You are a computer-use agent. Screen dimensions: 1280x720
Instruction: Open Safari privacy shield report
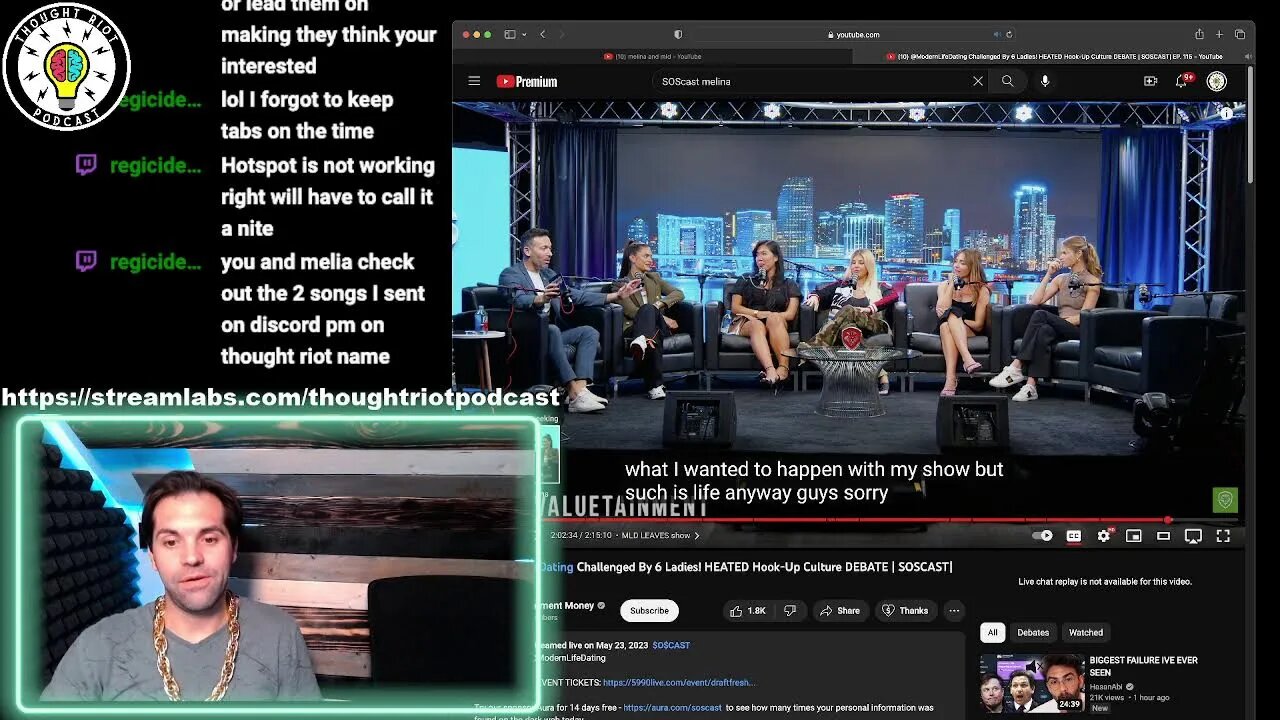(678, 34)
